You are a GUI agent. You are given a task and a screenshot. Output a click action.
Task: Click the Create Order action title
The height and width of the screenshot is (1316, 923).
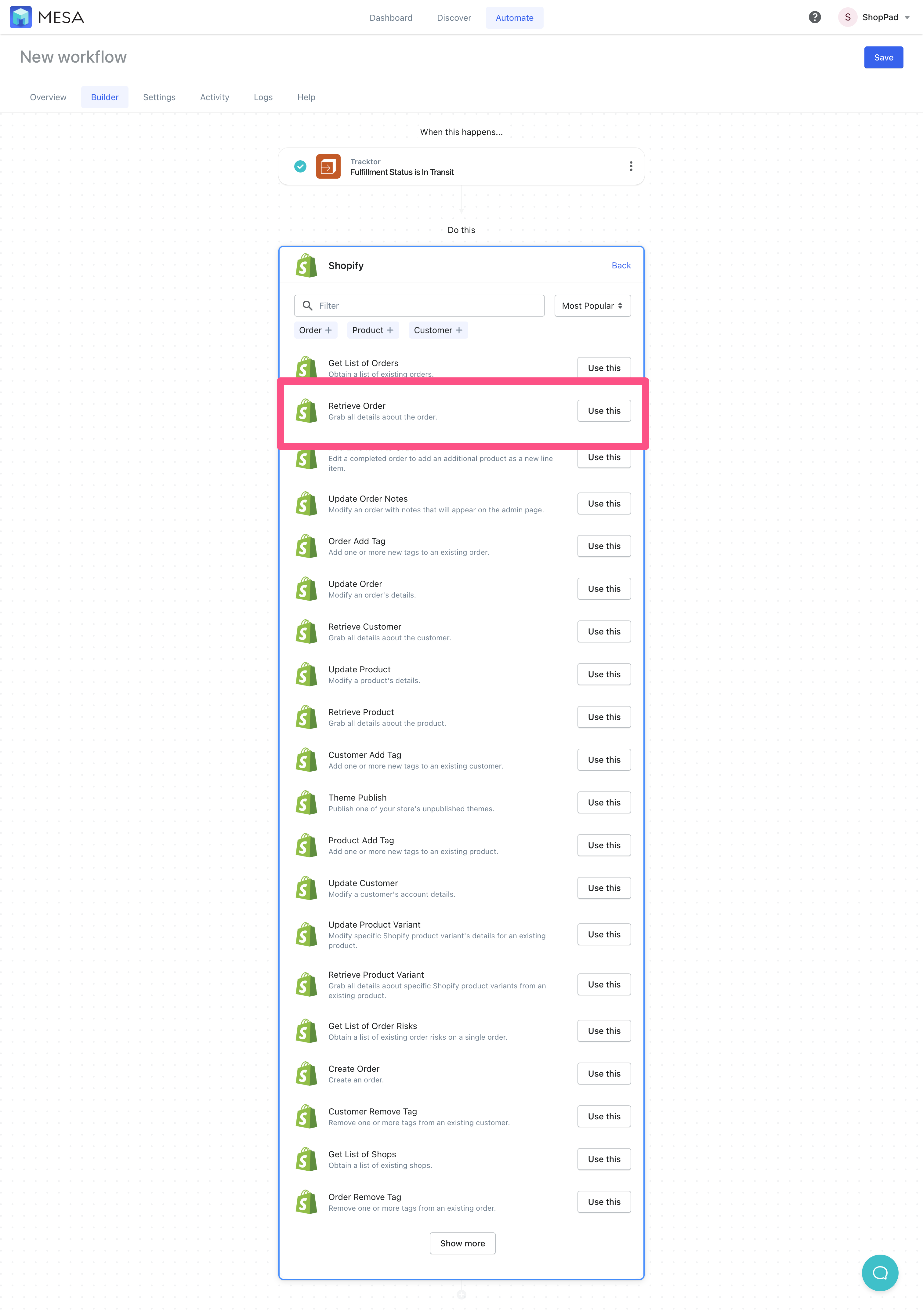[353, 1069]
